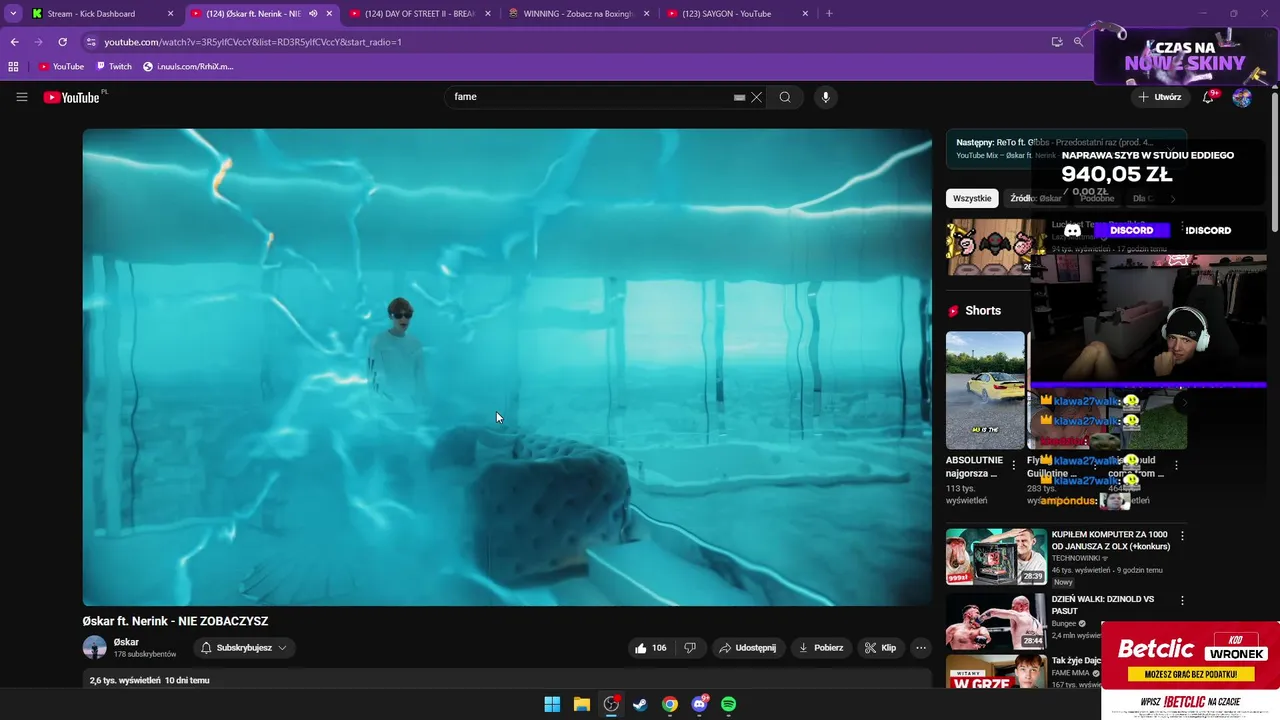Dislike the video with thumbs down
Screen dimensions: 1280x720
[690, 648]
